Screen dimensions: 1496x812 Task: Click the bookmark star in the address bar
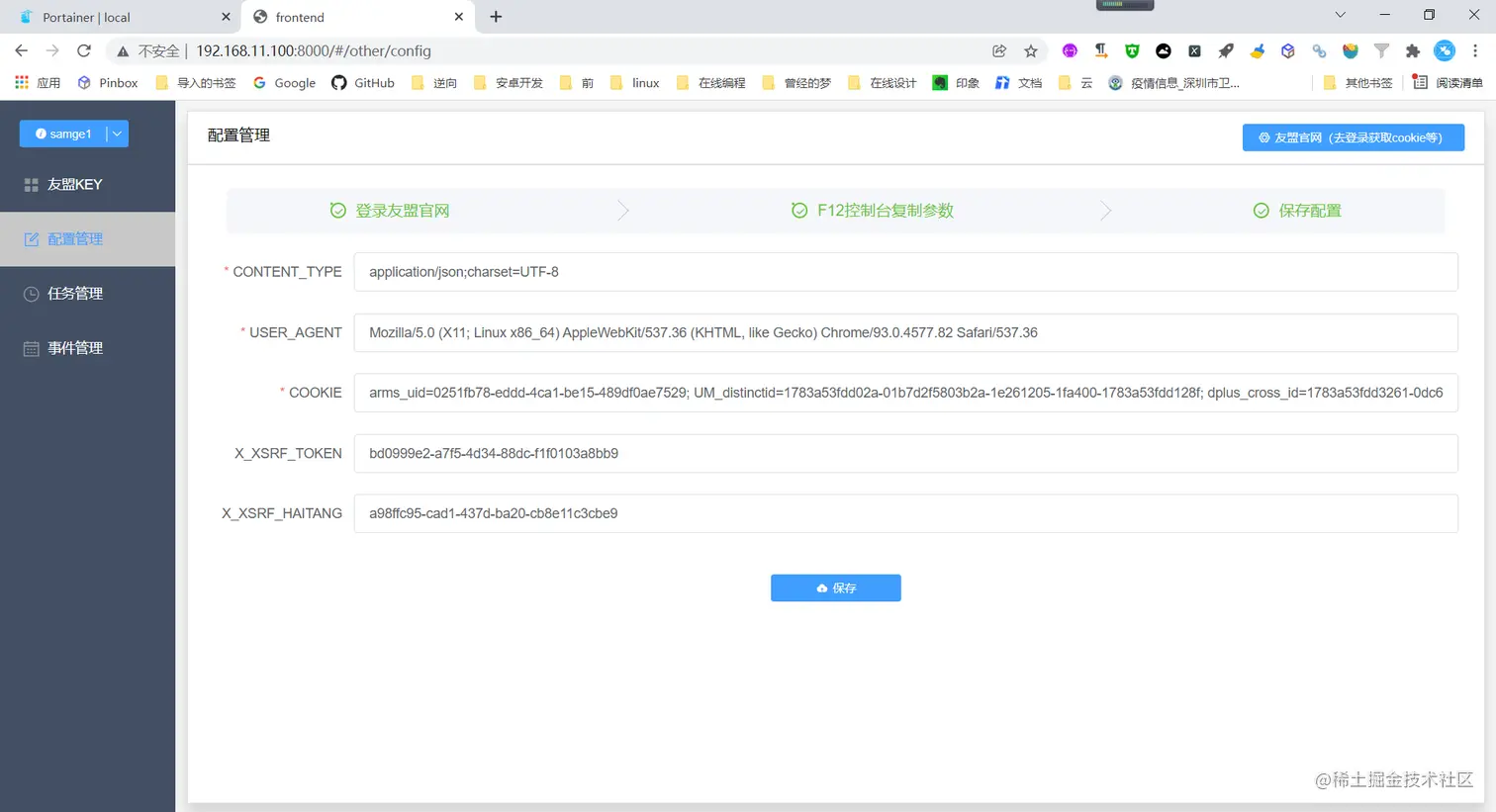[x=1030, y=50]
